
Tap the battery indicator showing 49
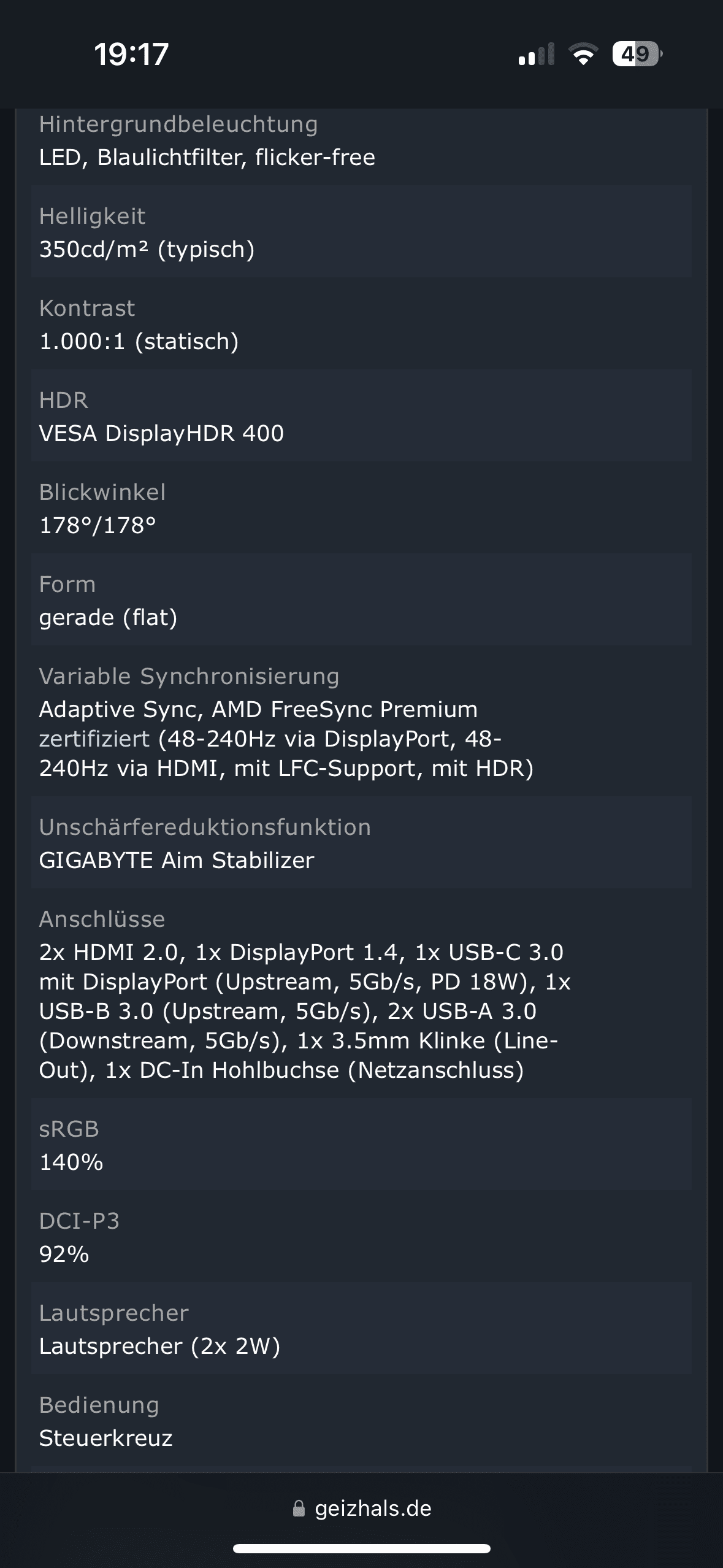pyautogui.click(x=637, y=55)
